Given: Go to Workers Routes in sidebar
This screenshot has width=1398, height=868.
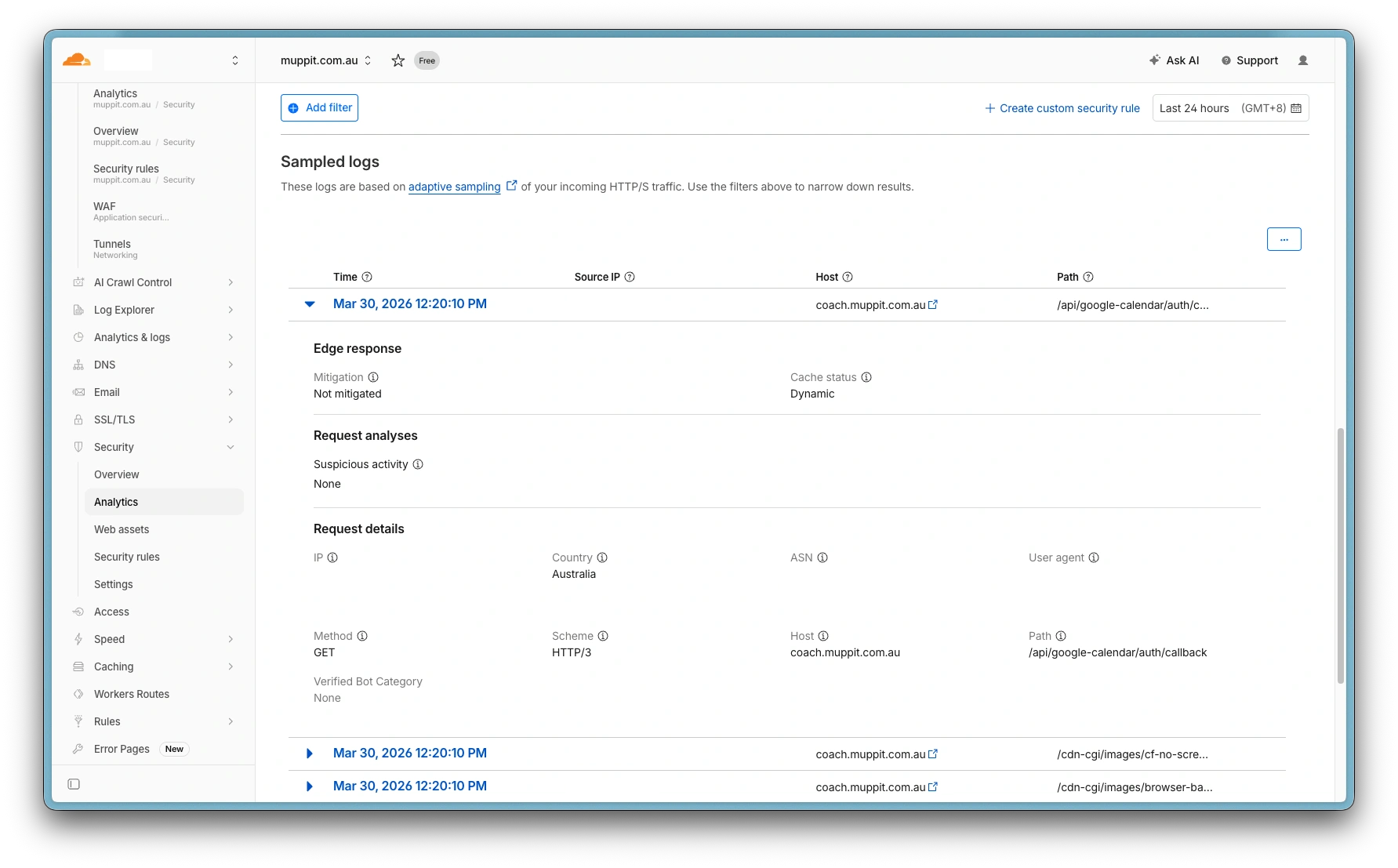Looking at the screenshot, I should [x=132, y=694].
